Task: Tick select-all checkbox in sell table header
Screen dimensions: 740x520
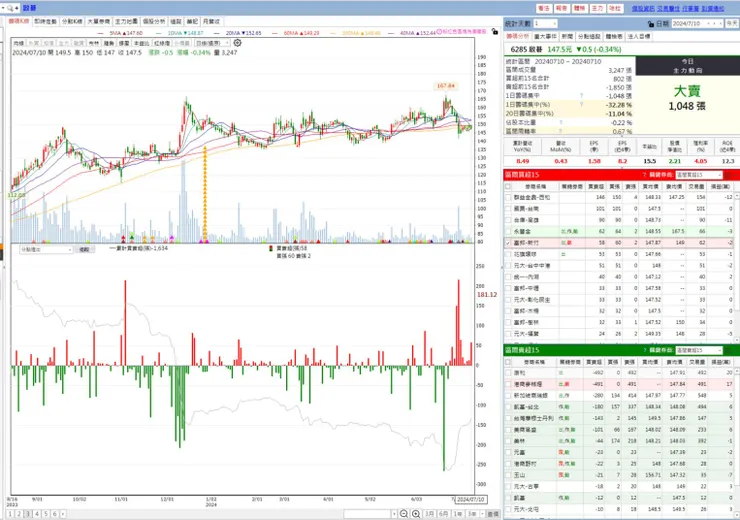Action: 508,362
